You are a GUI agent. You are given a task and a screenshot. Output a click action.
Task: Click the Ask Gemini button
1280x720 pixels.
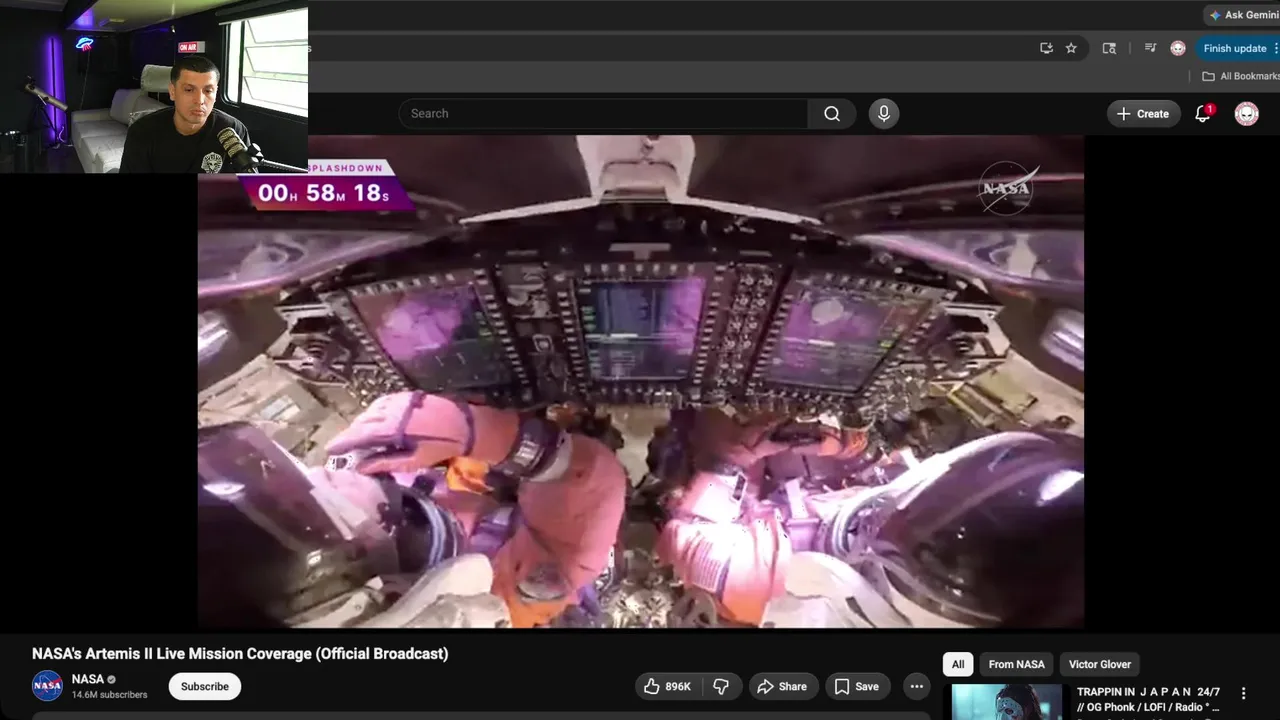pos(1243,15)
